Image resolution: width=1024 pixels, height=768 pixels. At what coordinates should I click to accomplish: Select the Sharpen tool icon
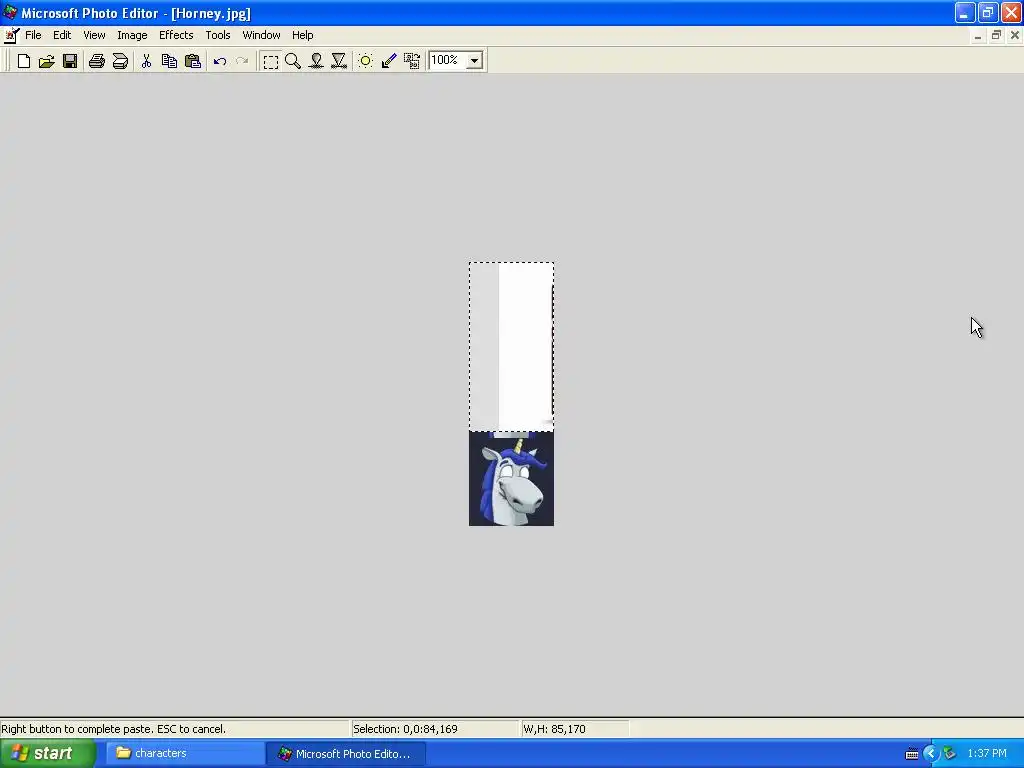coord(339,61)
